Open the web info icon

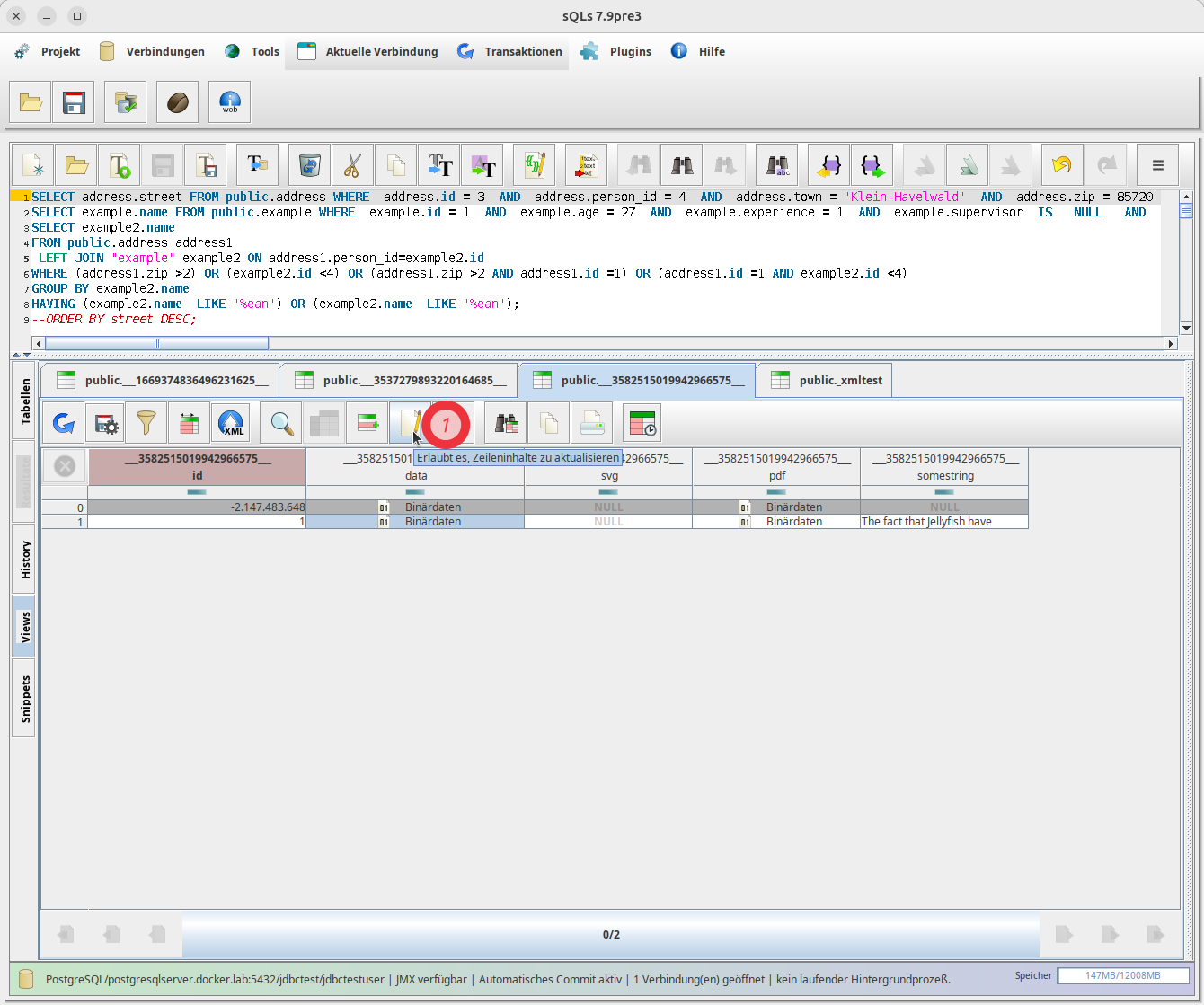[x=230, y=102]
